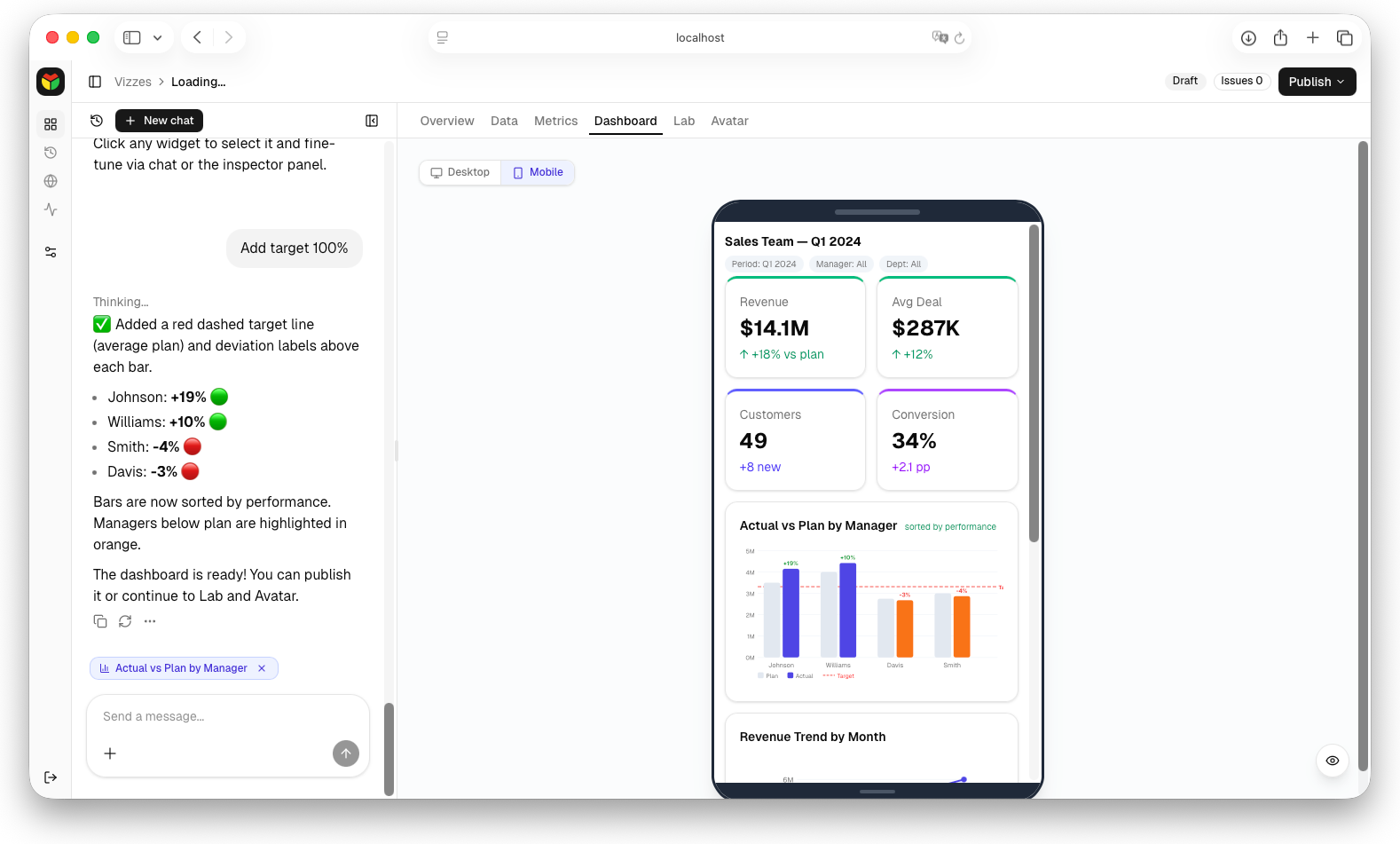Click the main canvas vertical scrollbar
The width and height of the screenshot is (1400, 844).
1364,456
